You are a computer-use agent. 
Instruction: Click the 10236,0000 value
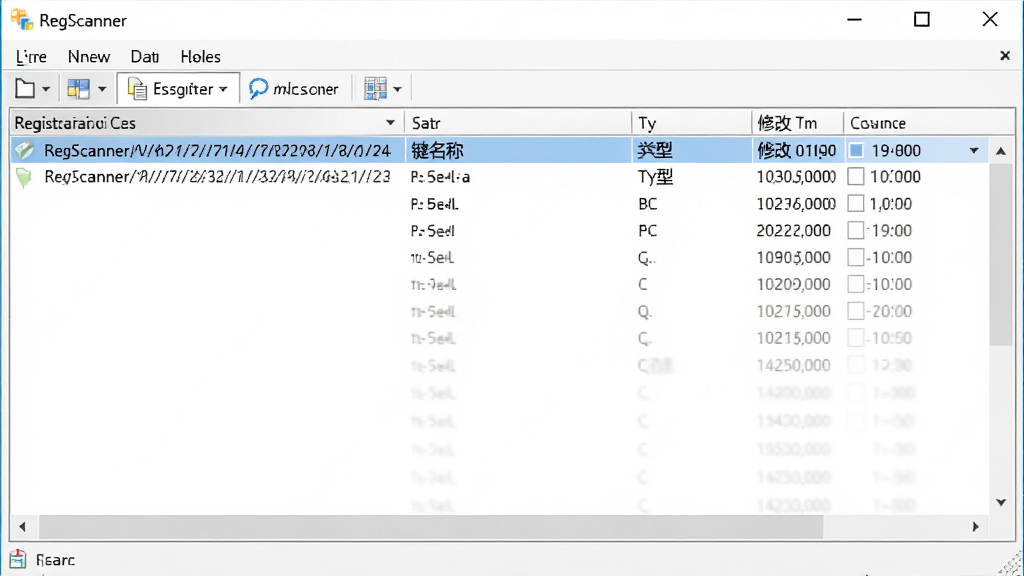point(796,204)
